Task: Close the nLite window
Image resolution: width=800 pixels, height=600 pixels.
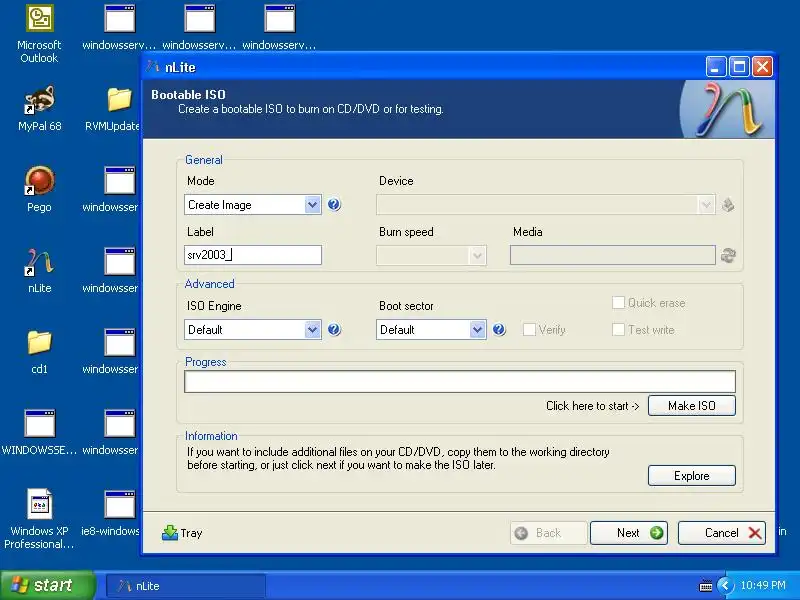Action: (763, 66)
